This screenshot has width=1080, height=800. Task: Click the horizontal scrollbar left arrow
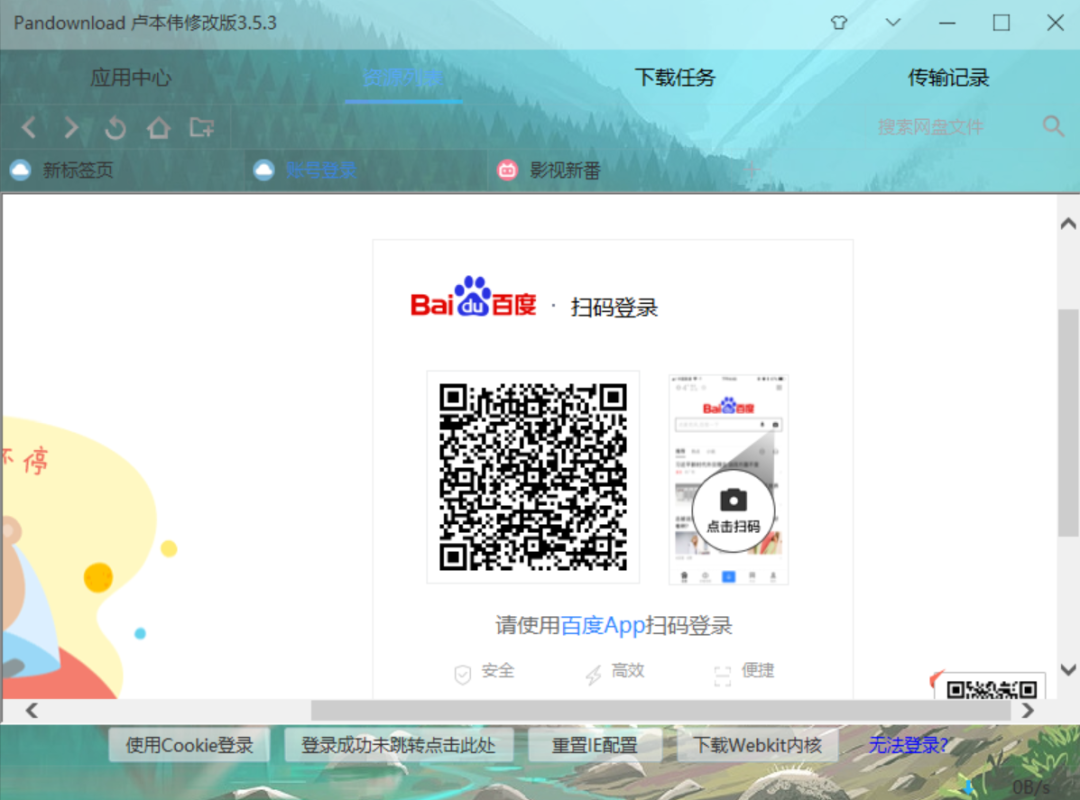pos(32,710)
